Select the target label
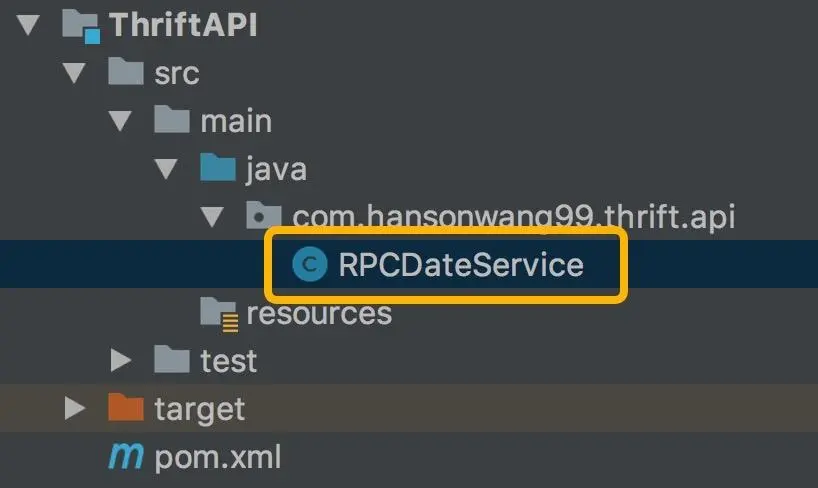The width and height of the screenshot is (818, 488). (x=199, y=410)
